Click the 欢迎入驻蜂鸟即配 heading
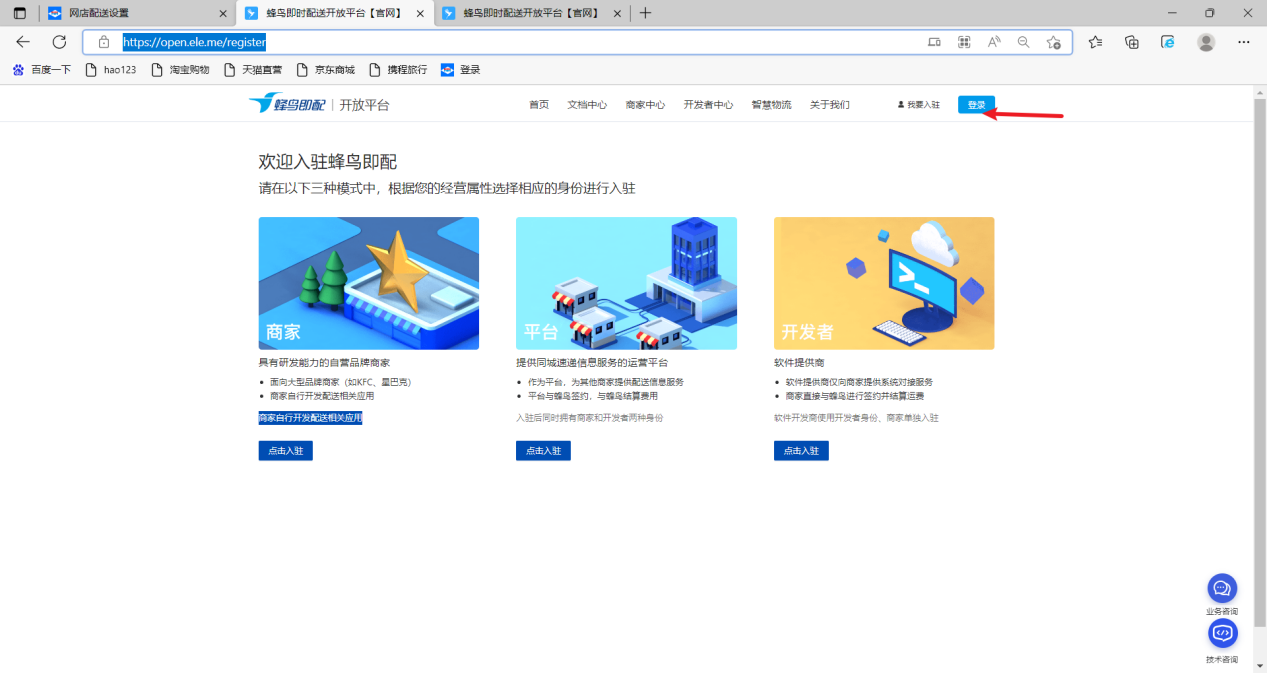Viewport: 1267px width, 673px height. tap(328, 162)
